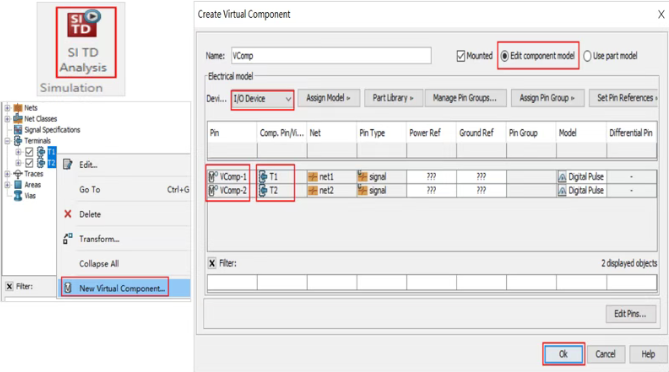Select terminal T2 in the tree
Viewport: 669px width, 372px height.
click(x=52, y=163)
